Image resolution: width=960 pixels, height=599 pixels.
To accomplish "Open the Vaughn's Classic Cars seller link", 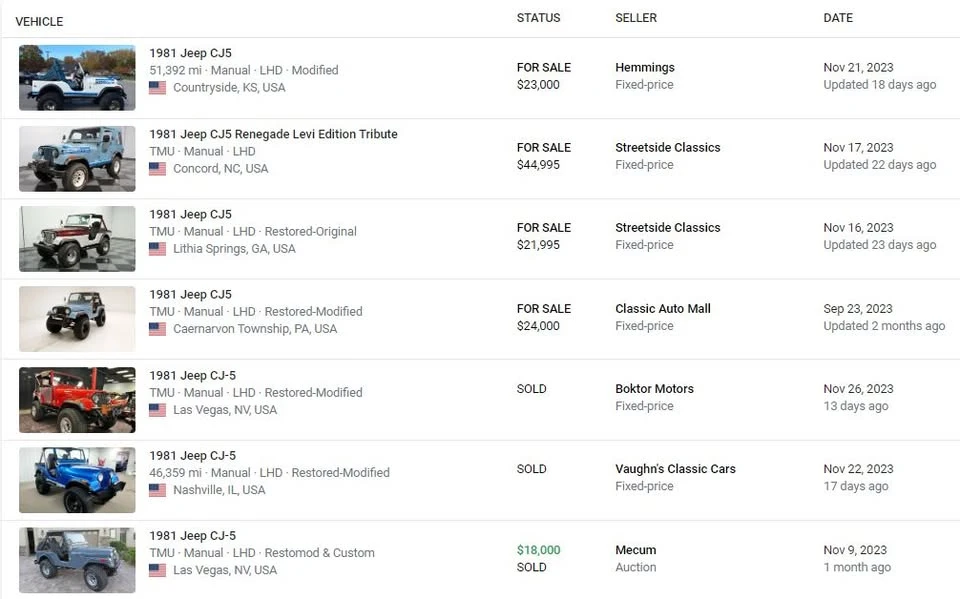I will [x=675, y=469].
